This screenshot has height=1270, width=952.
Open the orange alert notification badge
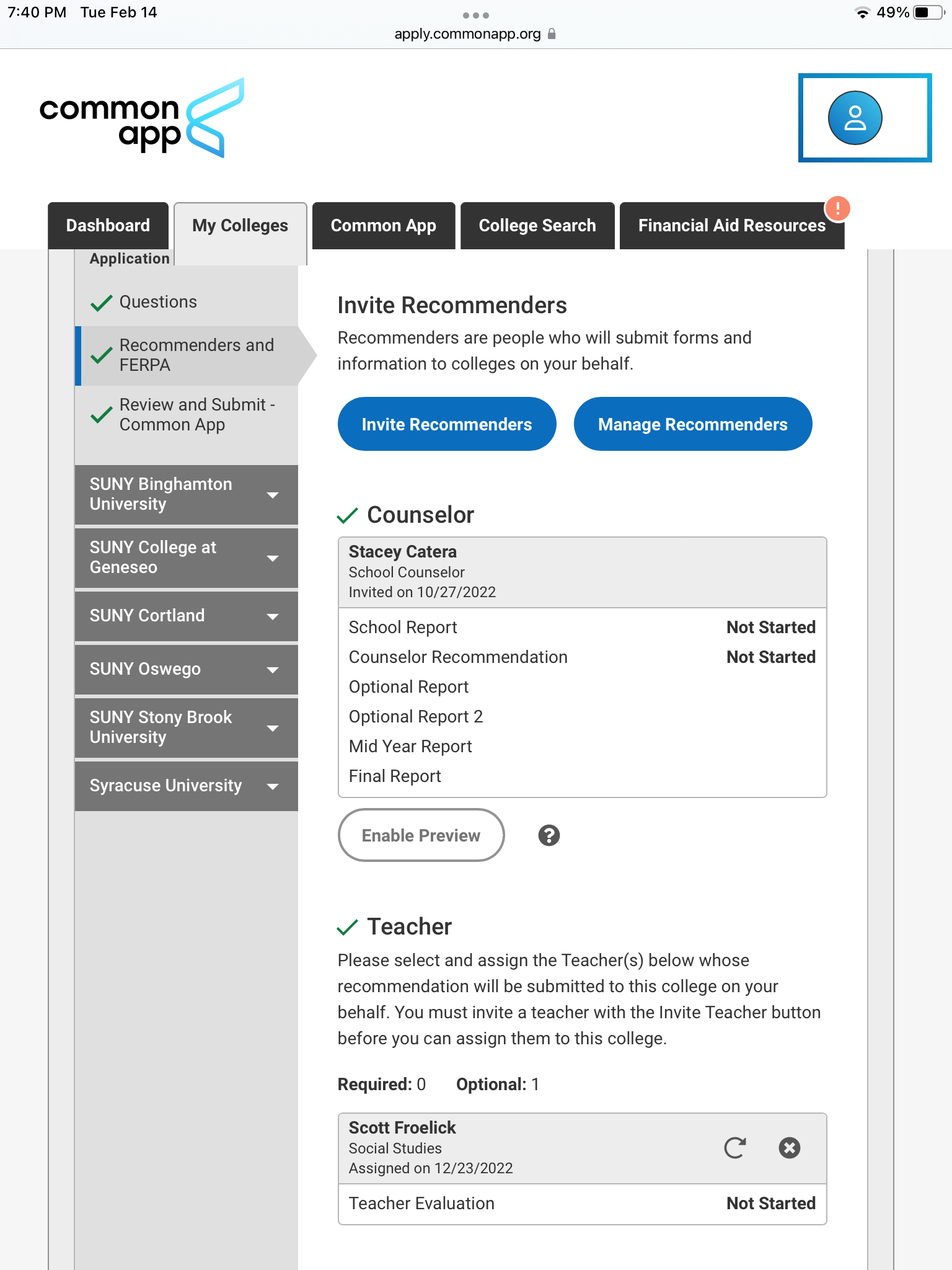point(837,208)
